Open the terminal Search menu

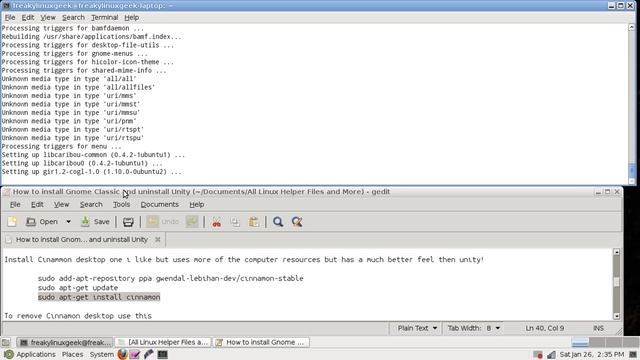point(73,18)
